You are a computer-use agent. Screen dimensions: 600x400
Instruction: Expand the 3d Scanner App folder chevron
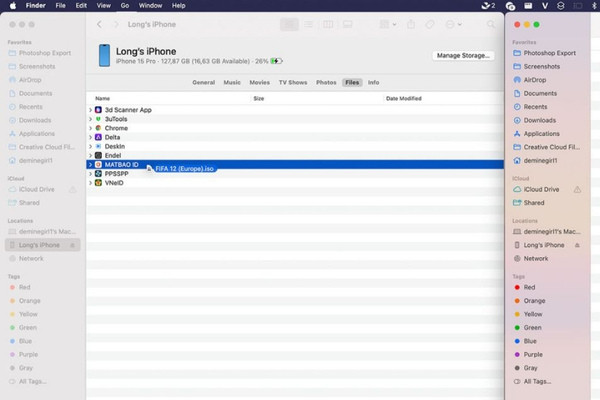click(91, 110)
